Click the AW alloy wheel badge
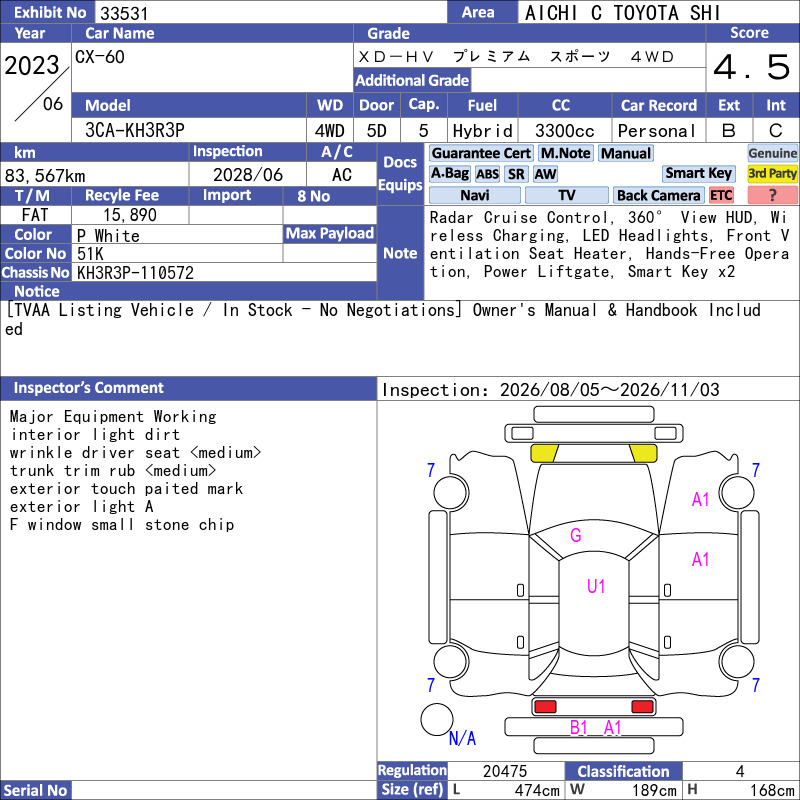The image size is (800, 800). pos(545,174)
